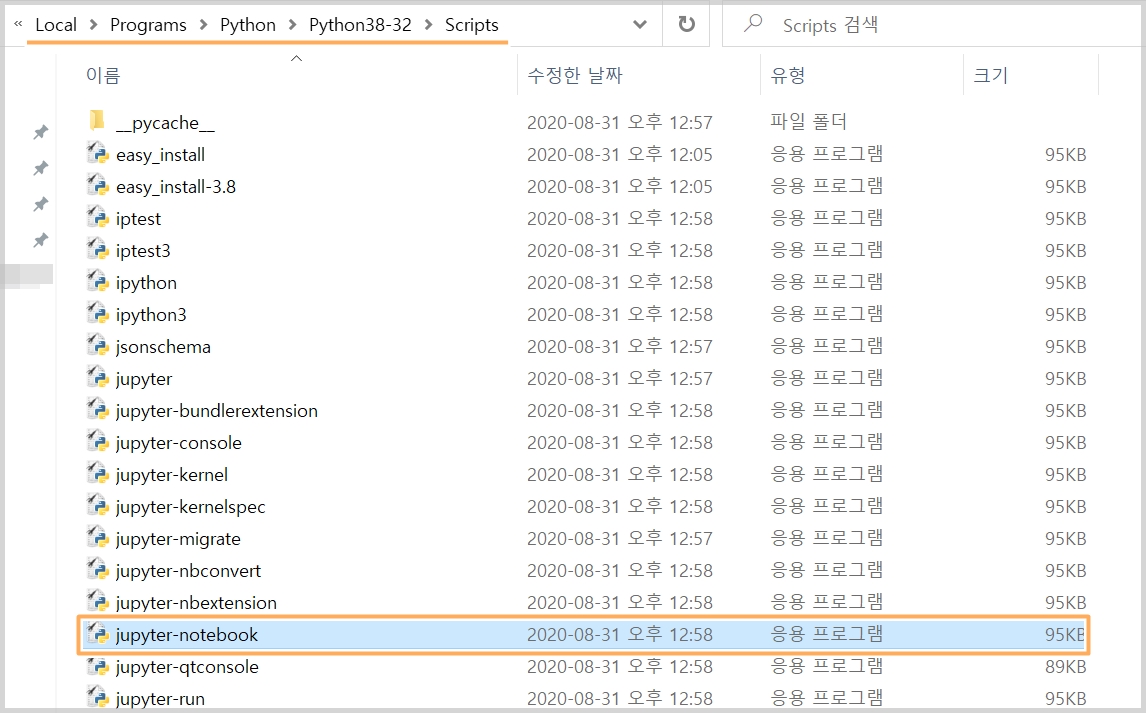Viewport: 1146px width, 713px height.
Task: Click the modified date of easy_install
Action: point(620,154)
